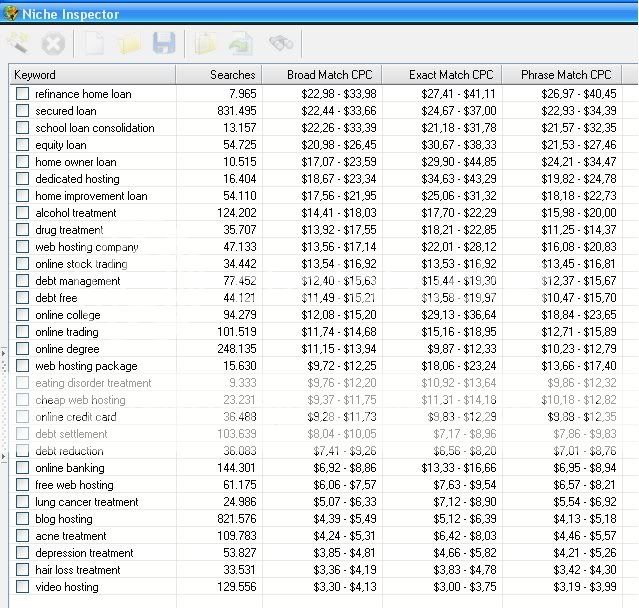Screen dimensions: 639x608
Task: Save results using the floppy disk icon
Action: tap(164, 43)
